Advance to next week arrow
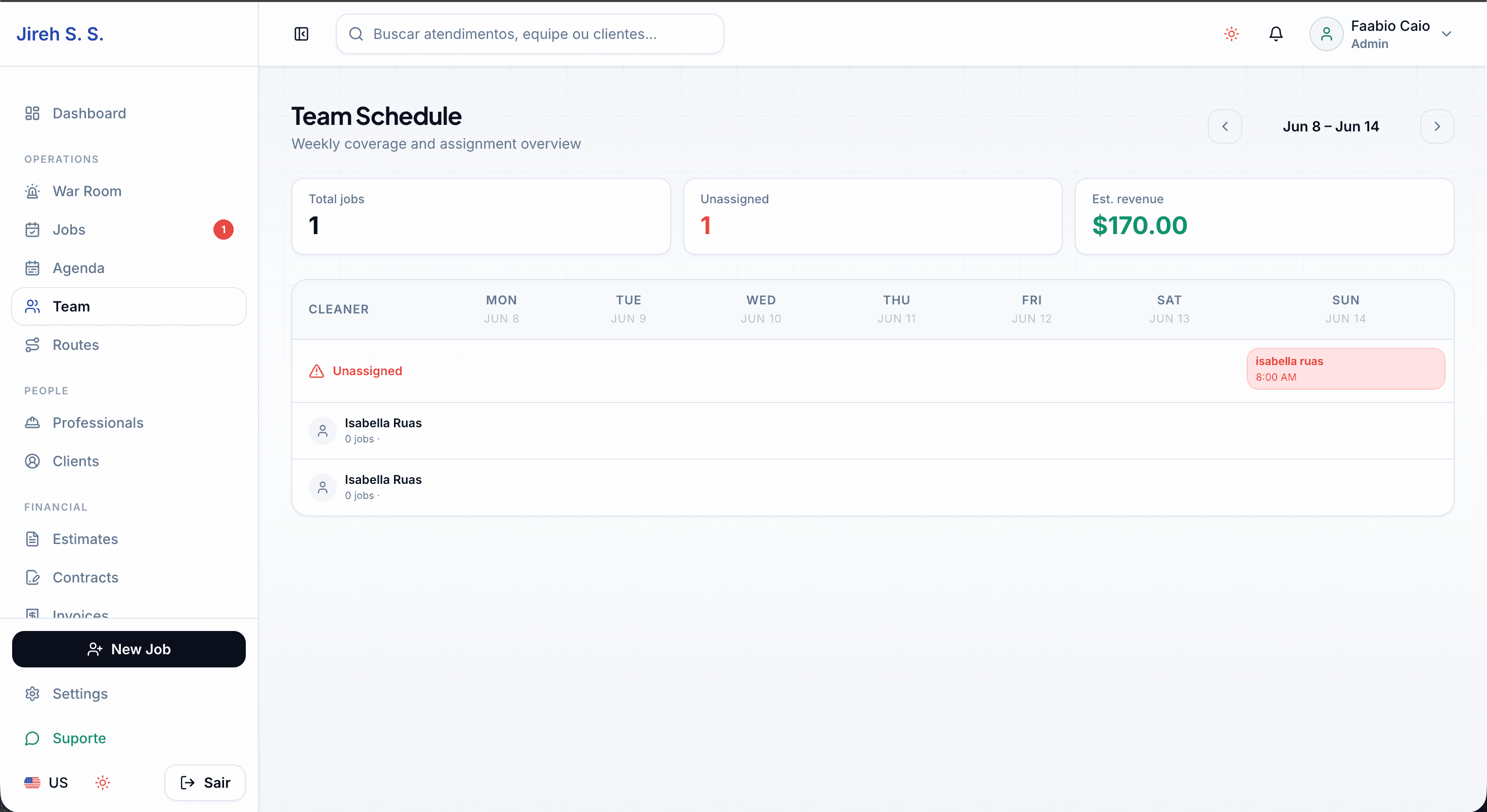This screenshot has height=812, width=1487. coord(1437,126)
